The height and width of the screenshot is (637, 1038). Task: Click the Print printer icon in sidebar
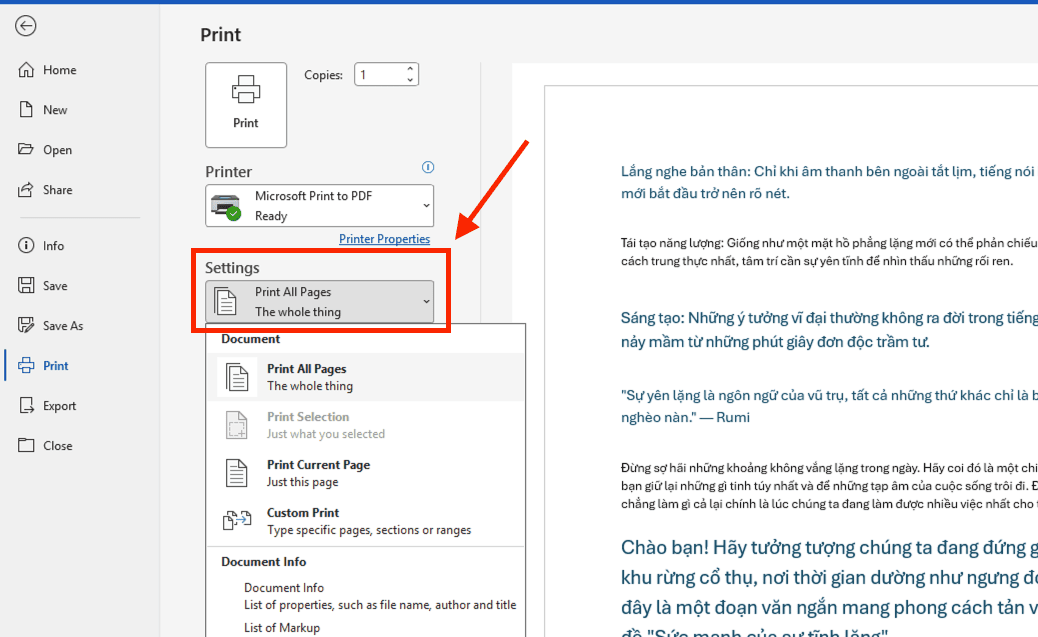click(x=26, y=365)
